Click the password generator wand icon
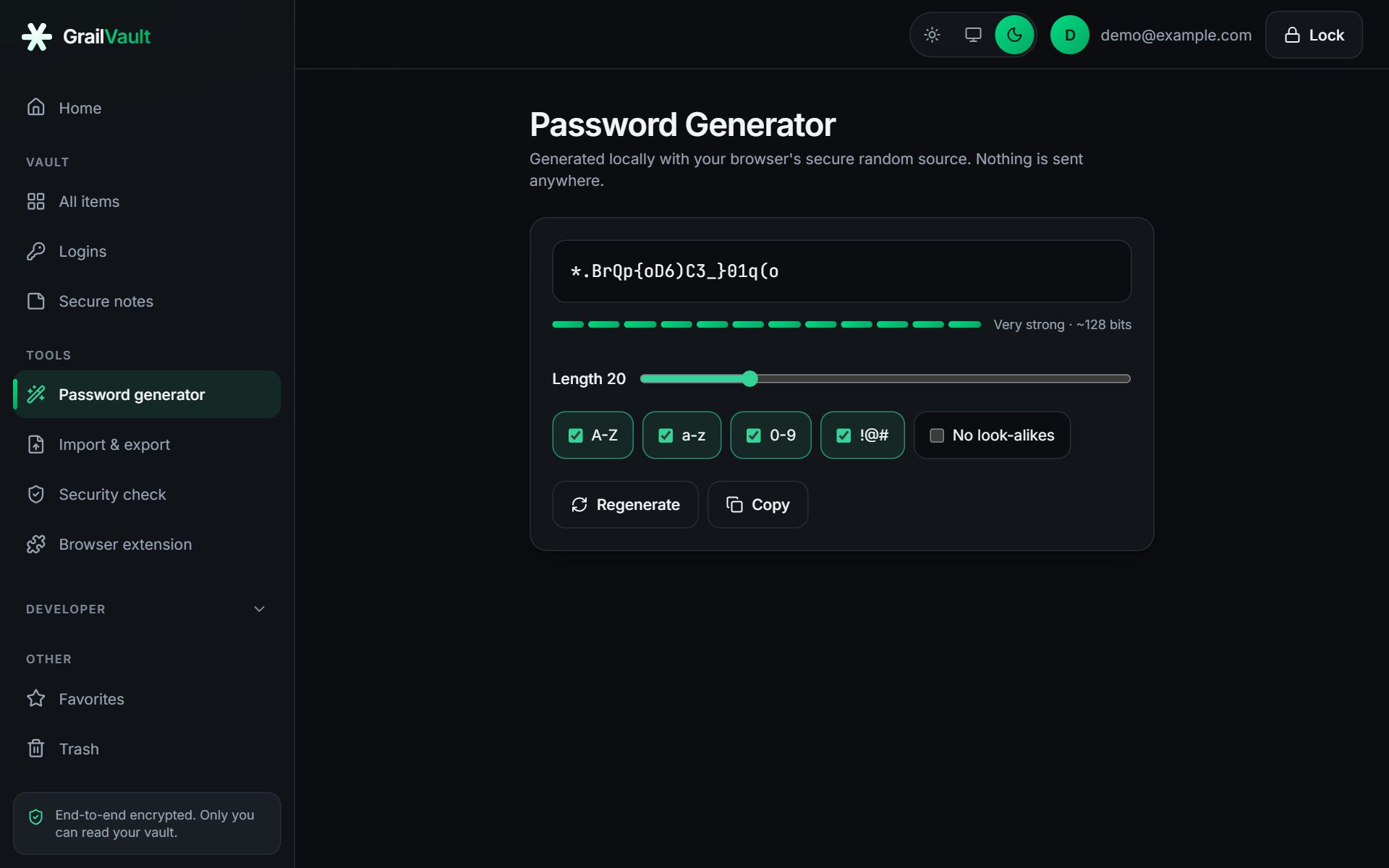The image size is (1389, 868). click(x=36, y=394)
